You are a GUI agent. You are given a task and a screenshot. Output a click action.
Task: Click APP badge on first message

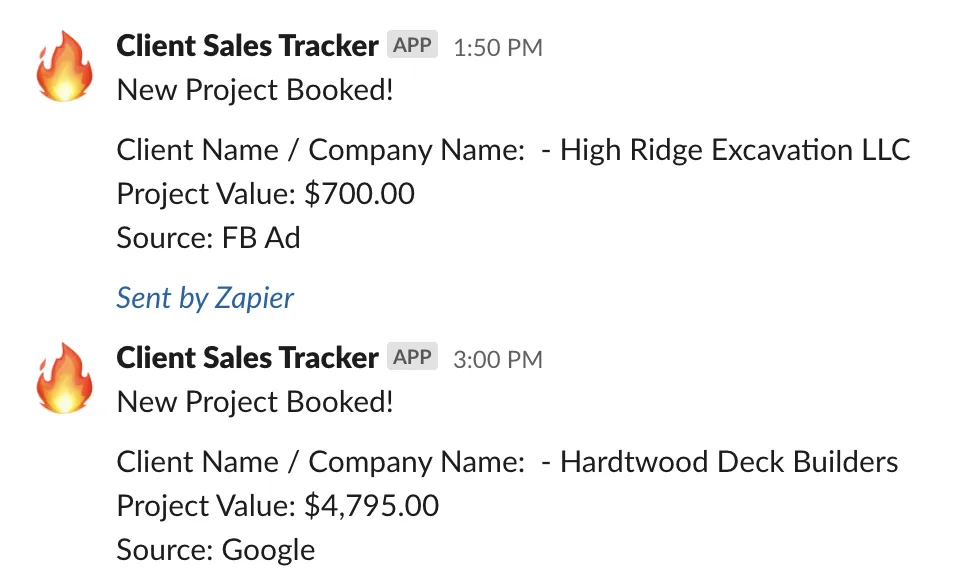tap(412, 45)
